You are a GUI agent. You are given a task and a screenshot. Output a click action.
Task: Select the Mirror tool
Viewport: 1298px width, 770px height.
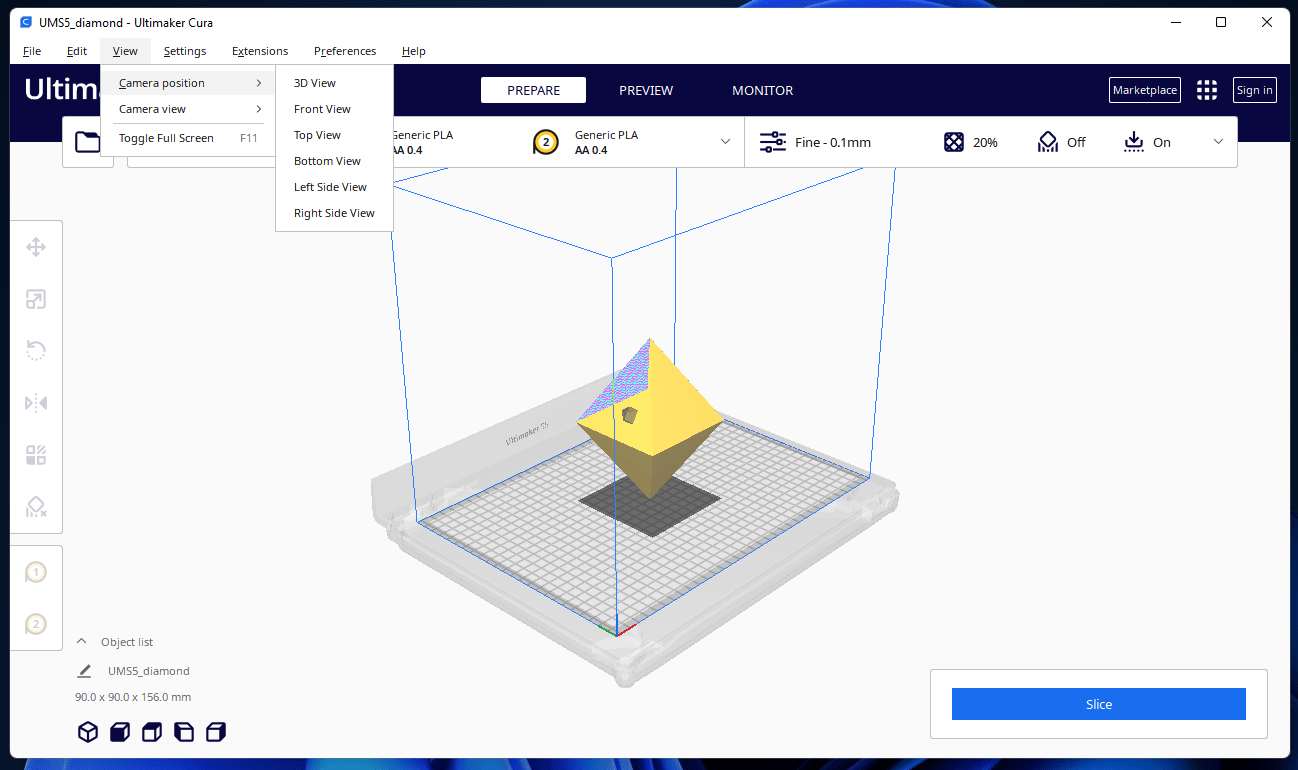36,403
